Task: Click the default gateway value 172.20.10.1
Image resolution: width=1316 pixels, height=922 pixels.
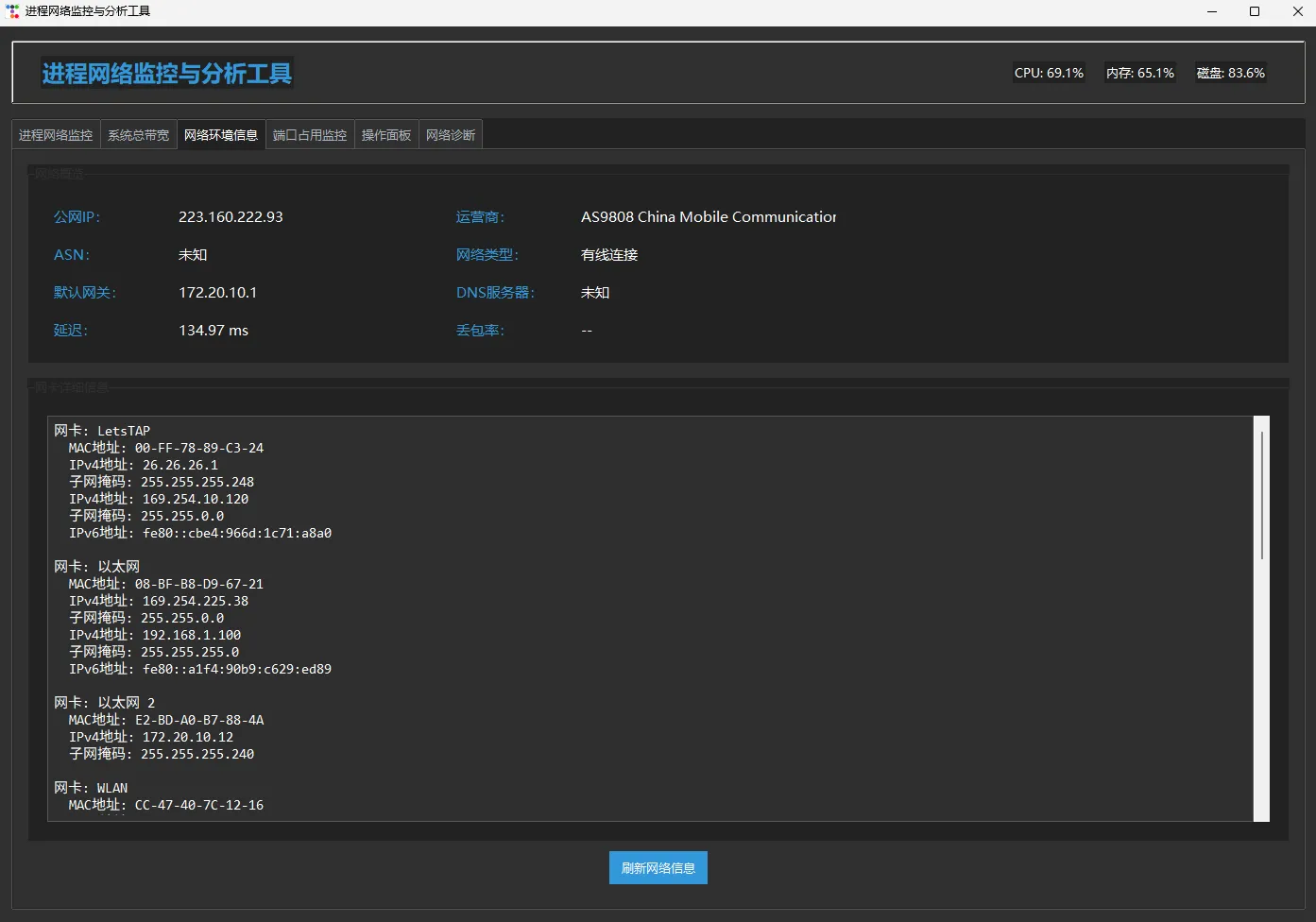Action: pos(217,293)
